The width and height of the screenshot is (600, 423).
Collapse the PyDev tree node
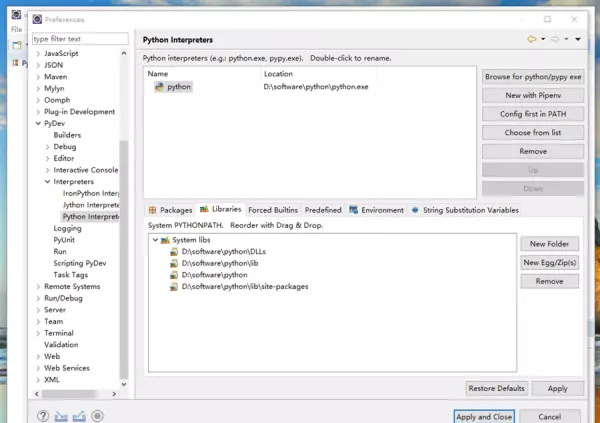38,123
